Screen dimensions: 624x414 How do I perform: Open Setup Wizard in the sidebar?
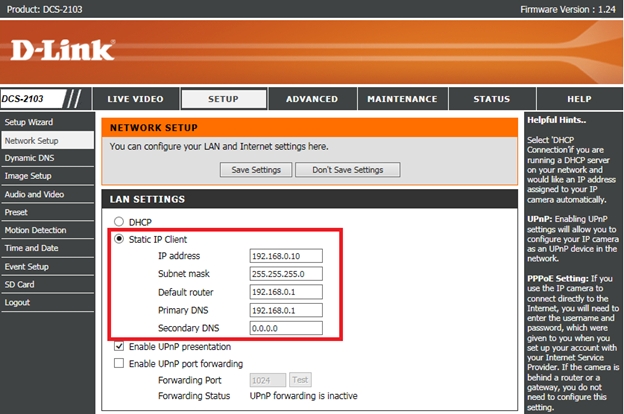click(30, 121)
